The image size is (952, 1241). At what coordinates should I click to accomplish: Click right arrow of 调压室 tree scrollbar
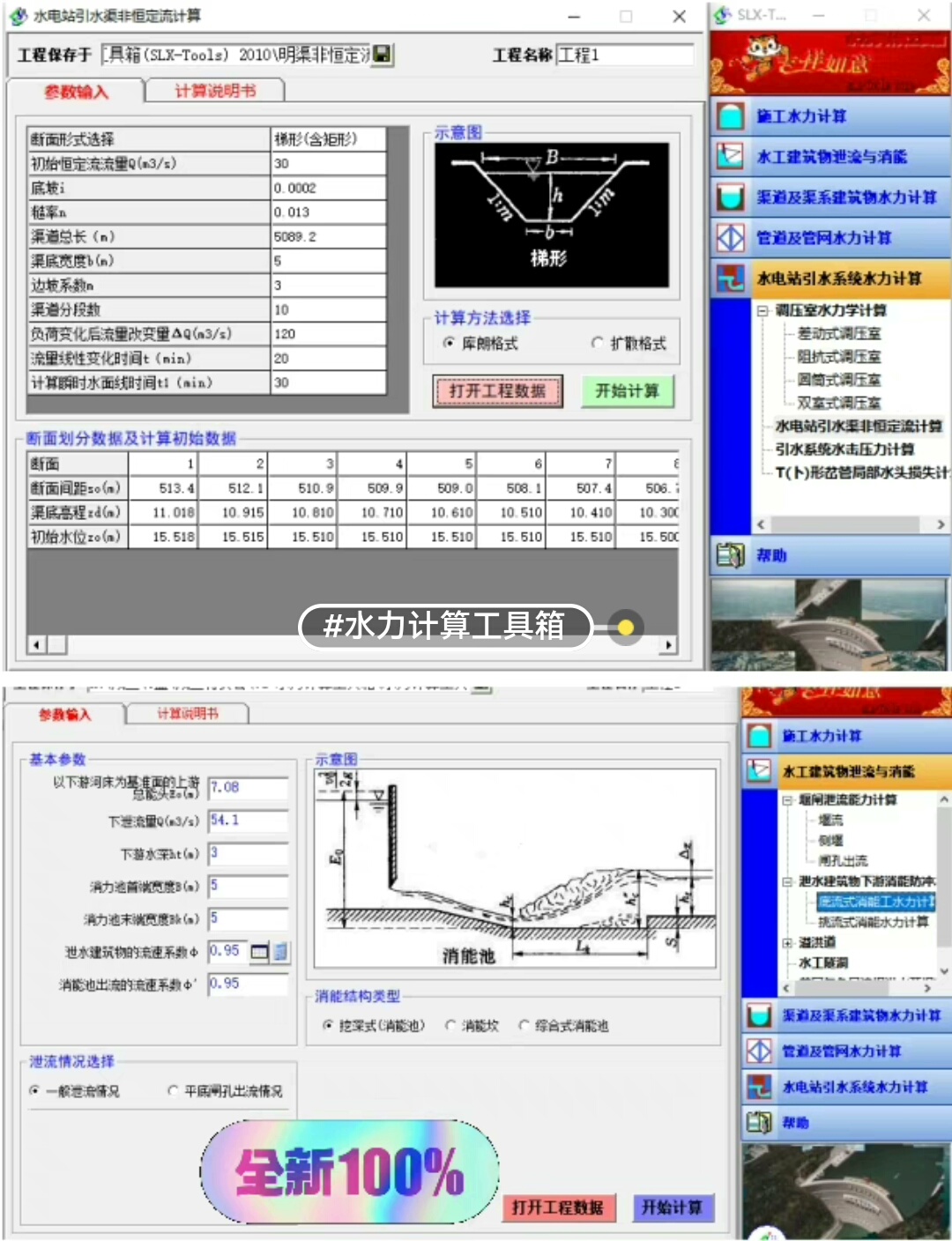click(941, 524)
